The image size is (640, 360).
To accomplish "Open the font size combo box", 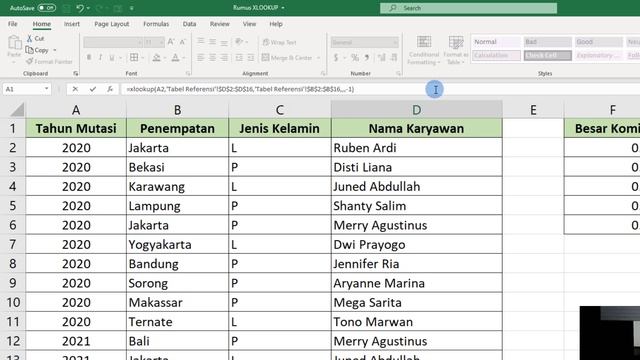I will pyautogui.click(x=154, y=42).
